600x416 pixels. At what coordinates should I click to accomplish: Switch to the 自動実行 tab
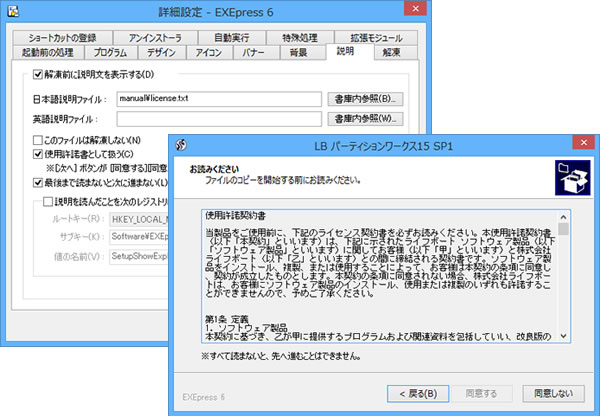232,38
